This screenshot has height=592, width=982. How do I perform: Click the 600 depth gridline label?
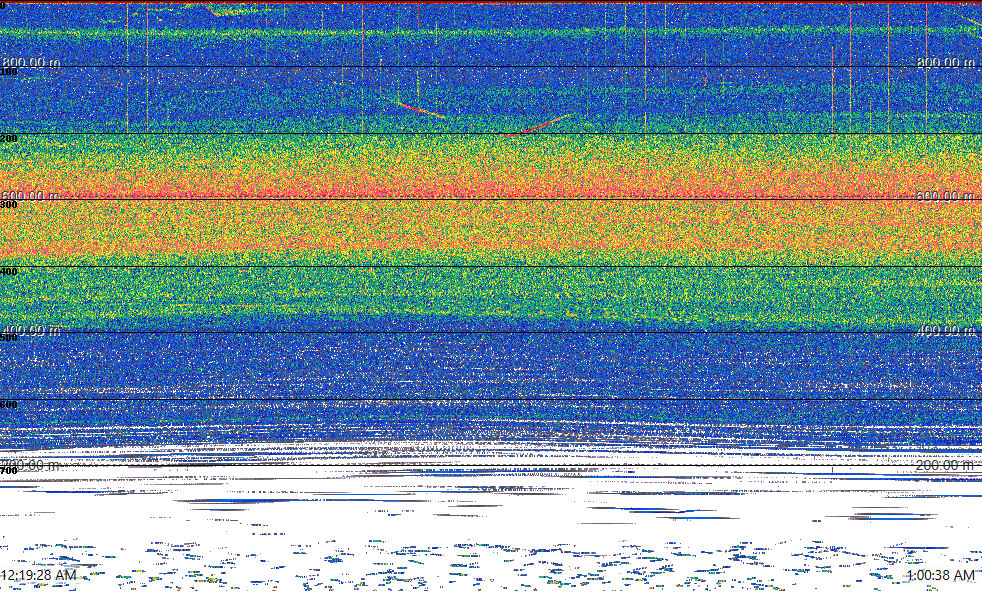9,405
